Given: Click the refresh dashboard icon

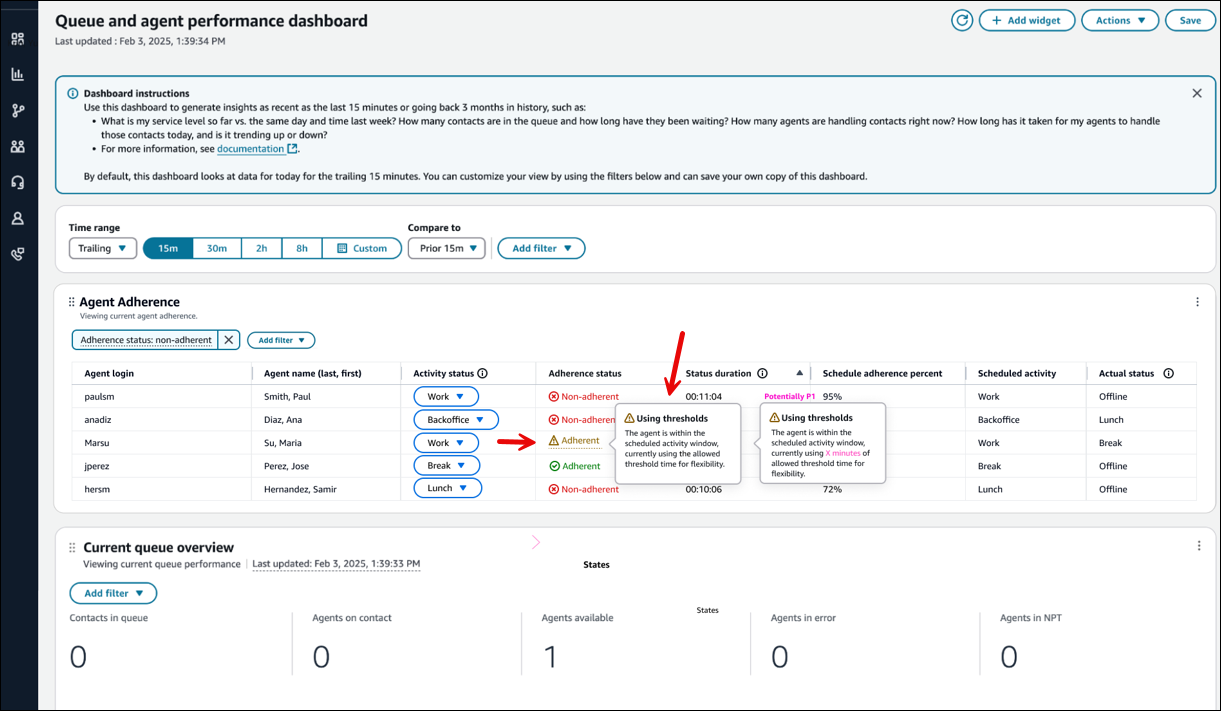Looking at the screenshot, I should click(x=962, y=20).
